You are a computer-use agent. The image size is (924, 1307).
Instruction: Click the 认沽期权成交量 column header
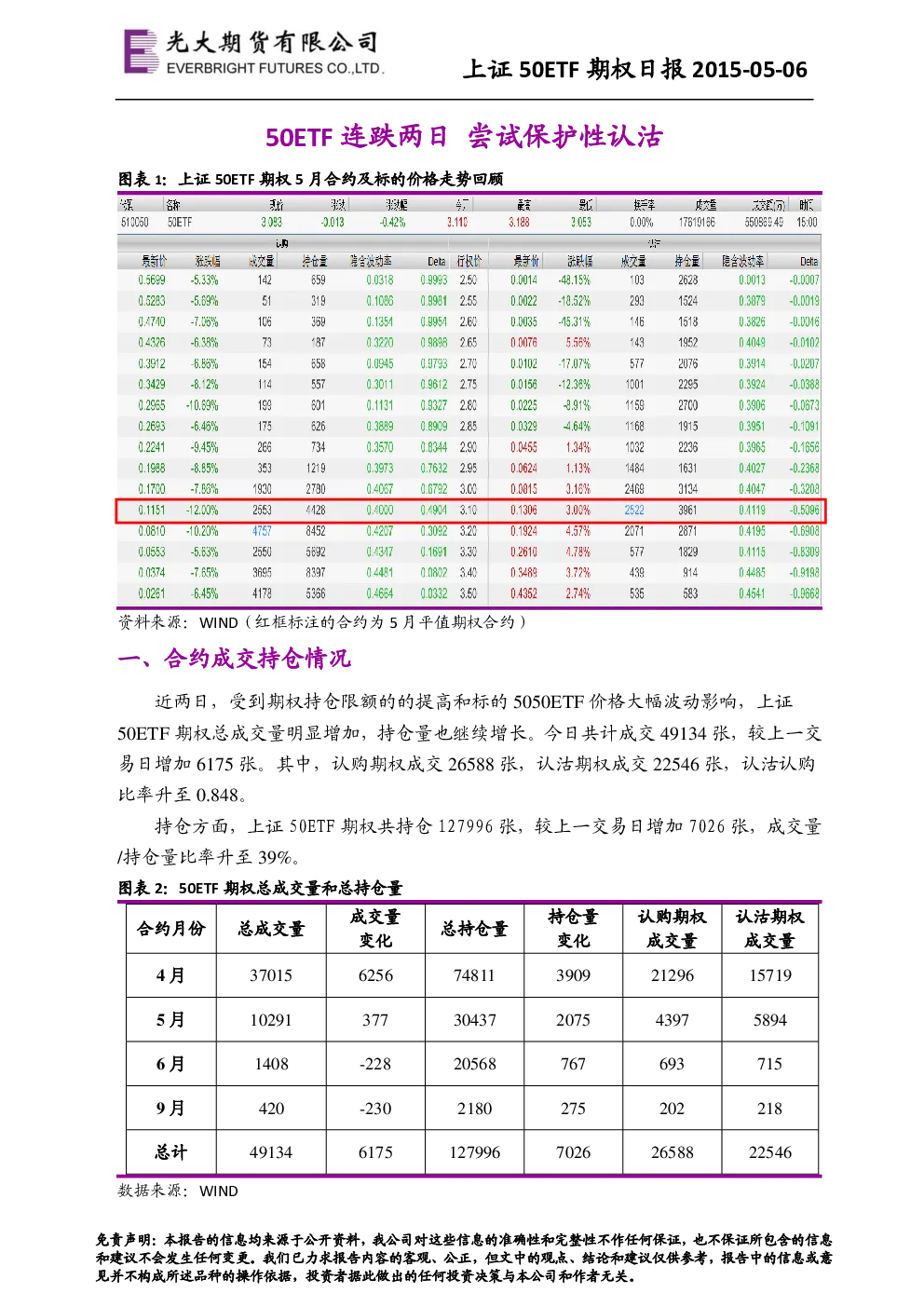(769, 929)
